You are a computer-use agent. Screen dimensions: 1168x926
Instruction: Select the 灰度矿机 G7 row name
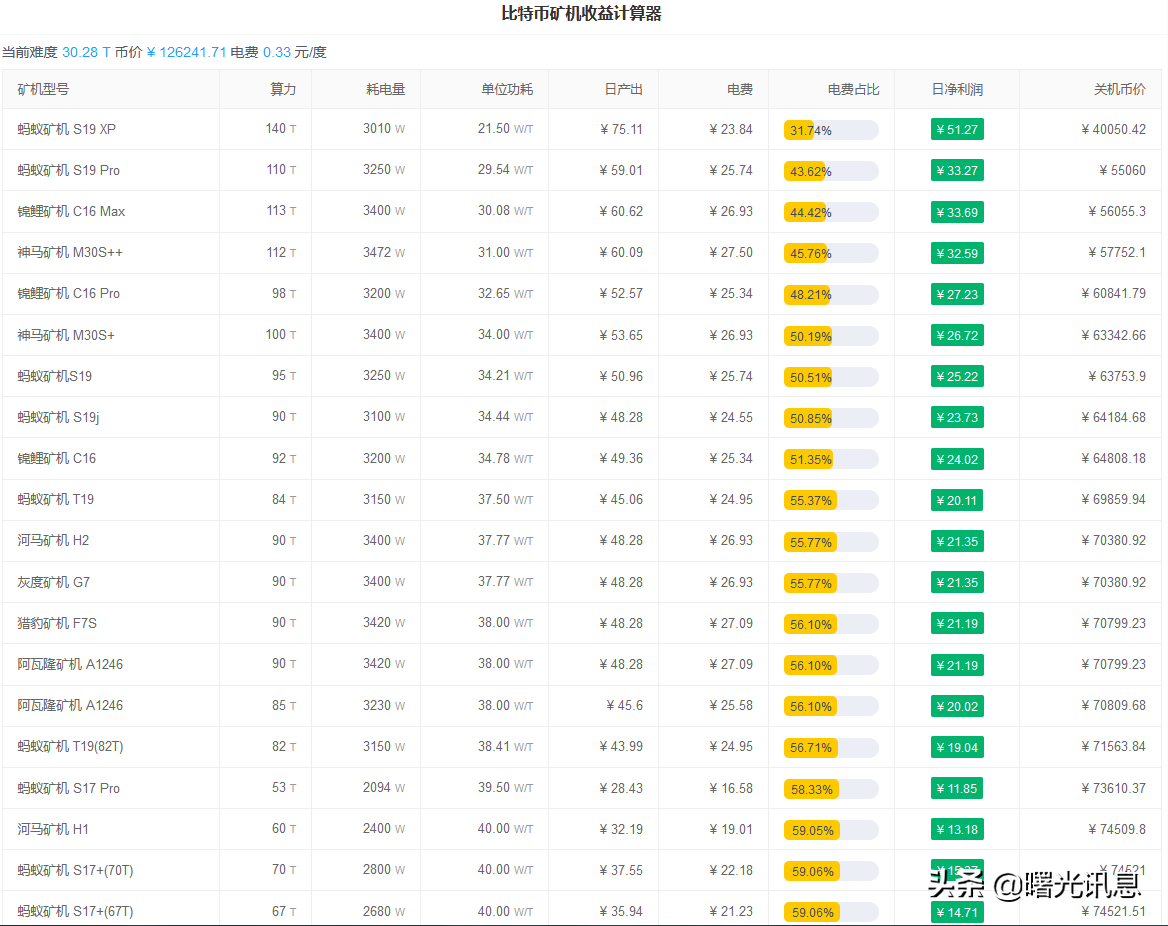[x=54, y=582]
